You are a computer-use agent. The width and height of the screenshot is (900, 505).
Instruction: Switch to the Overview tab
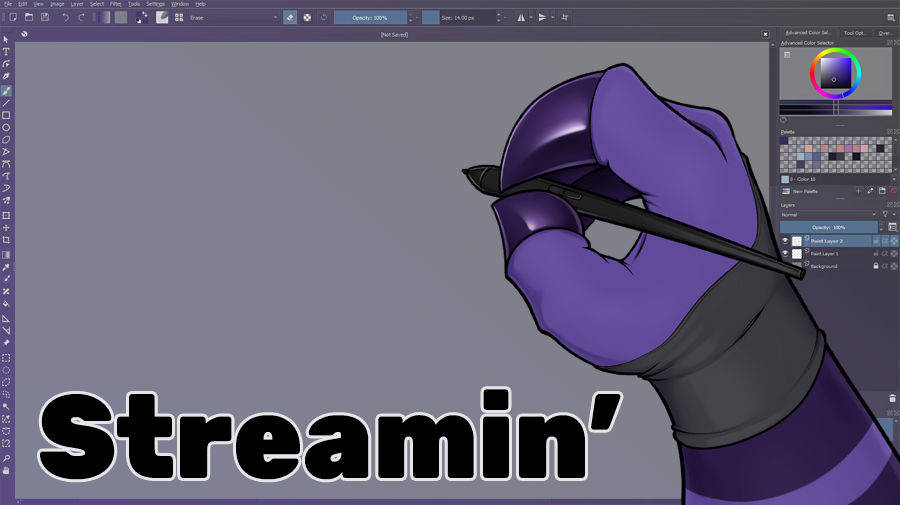(885, 33)
